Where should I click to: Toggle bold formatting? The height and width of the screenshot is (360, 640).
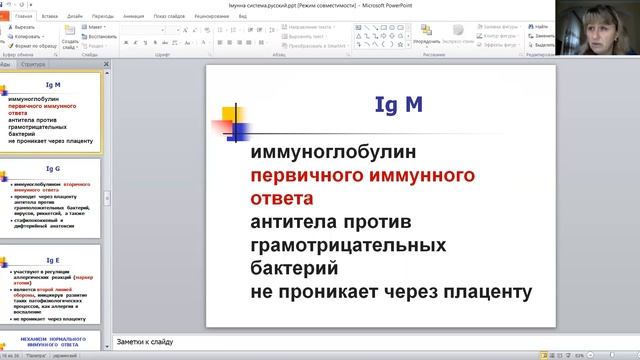pos(126,42)
